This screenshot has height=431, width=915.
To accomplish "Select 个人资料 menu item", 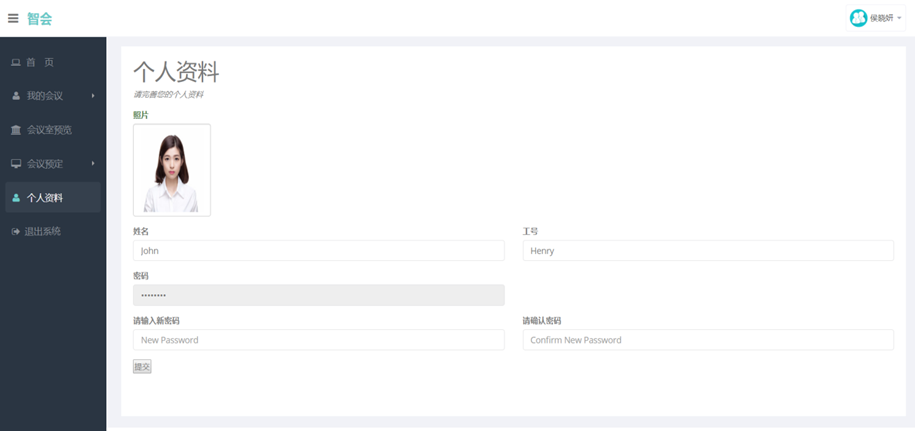I will (x=53, y=197).
